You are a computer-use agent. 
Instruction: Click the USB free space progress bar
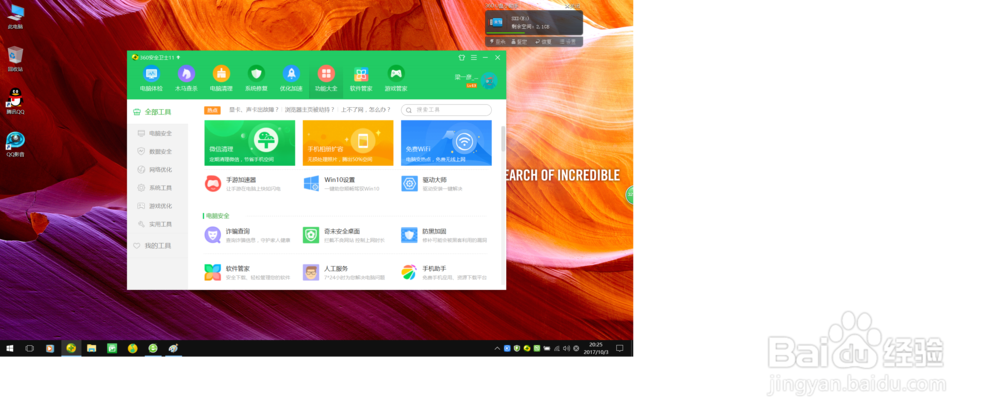click(x=507, y=33)
